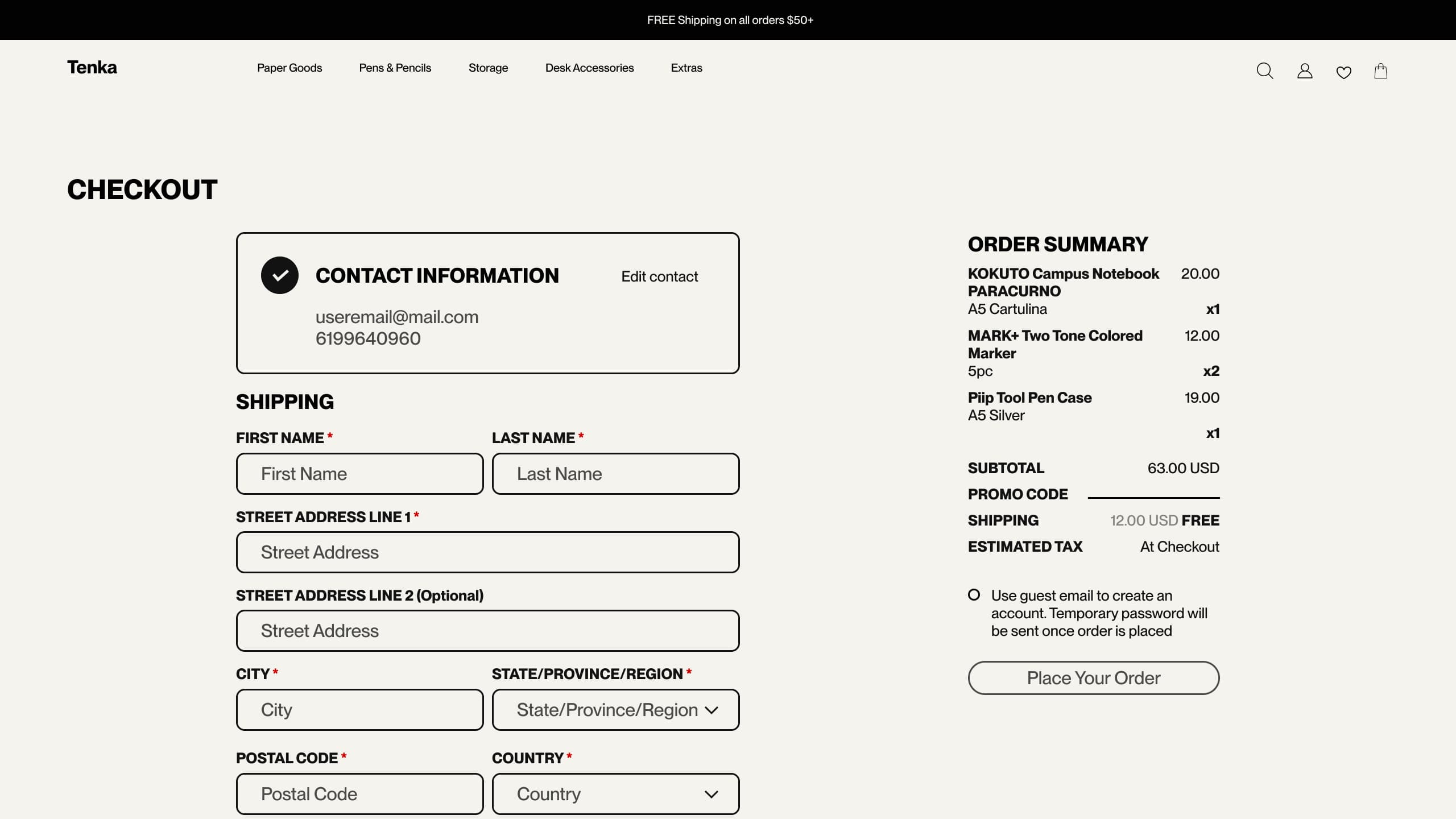This screenshot has height=819, width=1456.
Task: Click the Place Your Order button
Action: coord(1094,678)
